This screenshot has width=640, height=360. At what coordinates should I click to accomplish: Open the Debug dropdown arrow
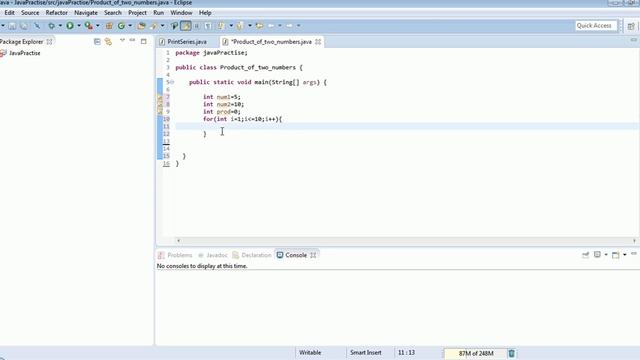[x=60, y=26]
